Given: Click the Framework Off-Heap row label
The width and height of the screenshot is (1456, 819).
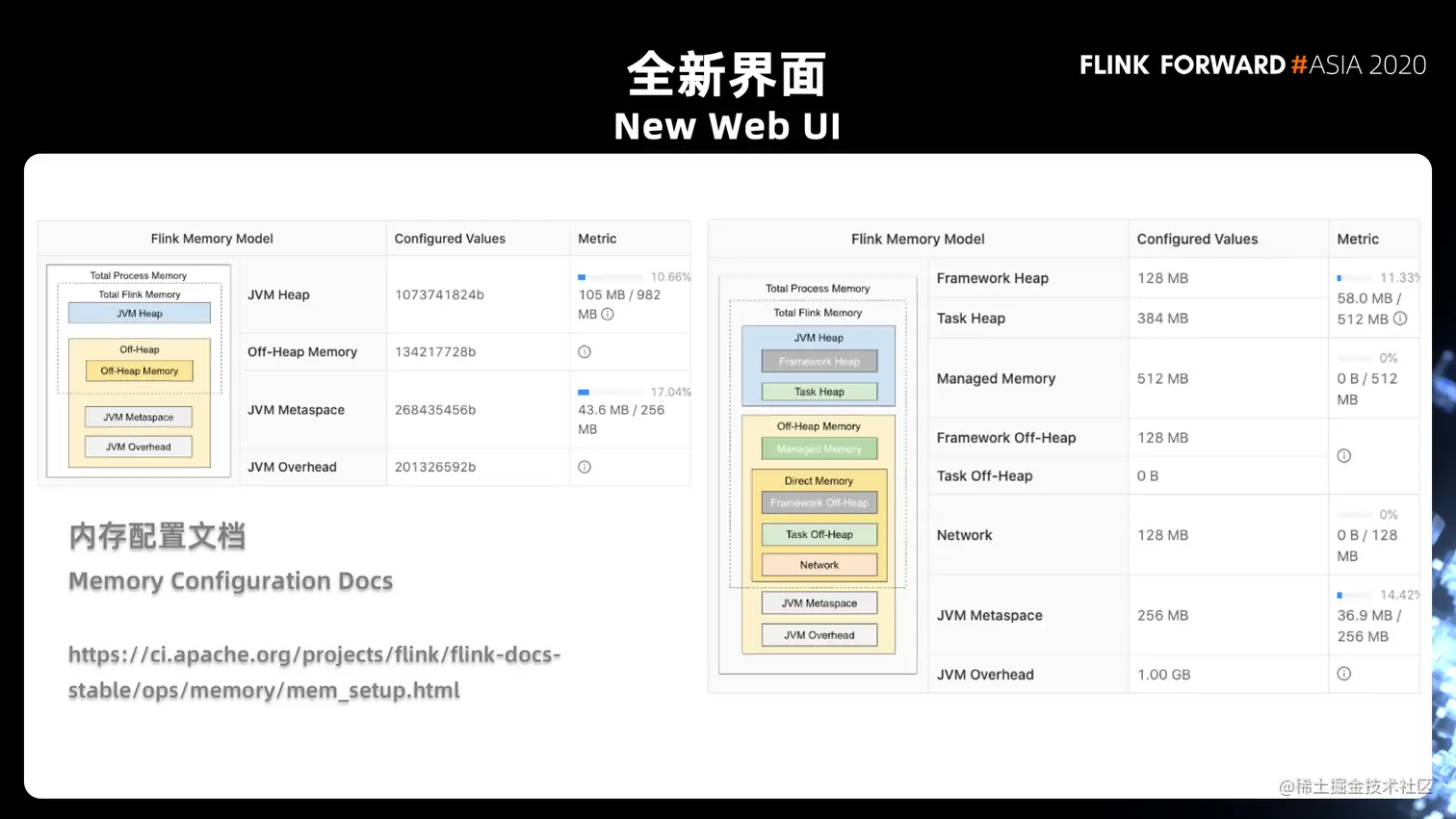Looking at the screenshot, I should [x=1006, y=438].
